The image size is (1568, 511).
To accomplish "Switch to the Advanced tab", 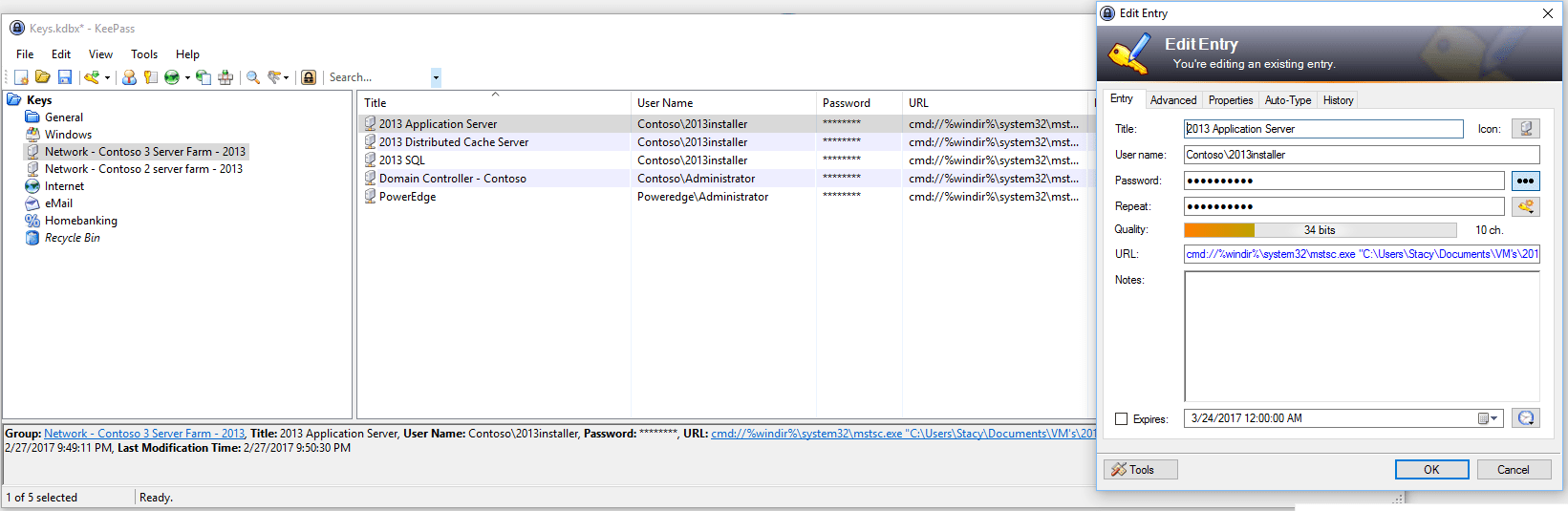I will pos(1173,100).
